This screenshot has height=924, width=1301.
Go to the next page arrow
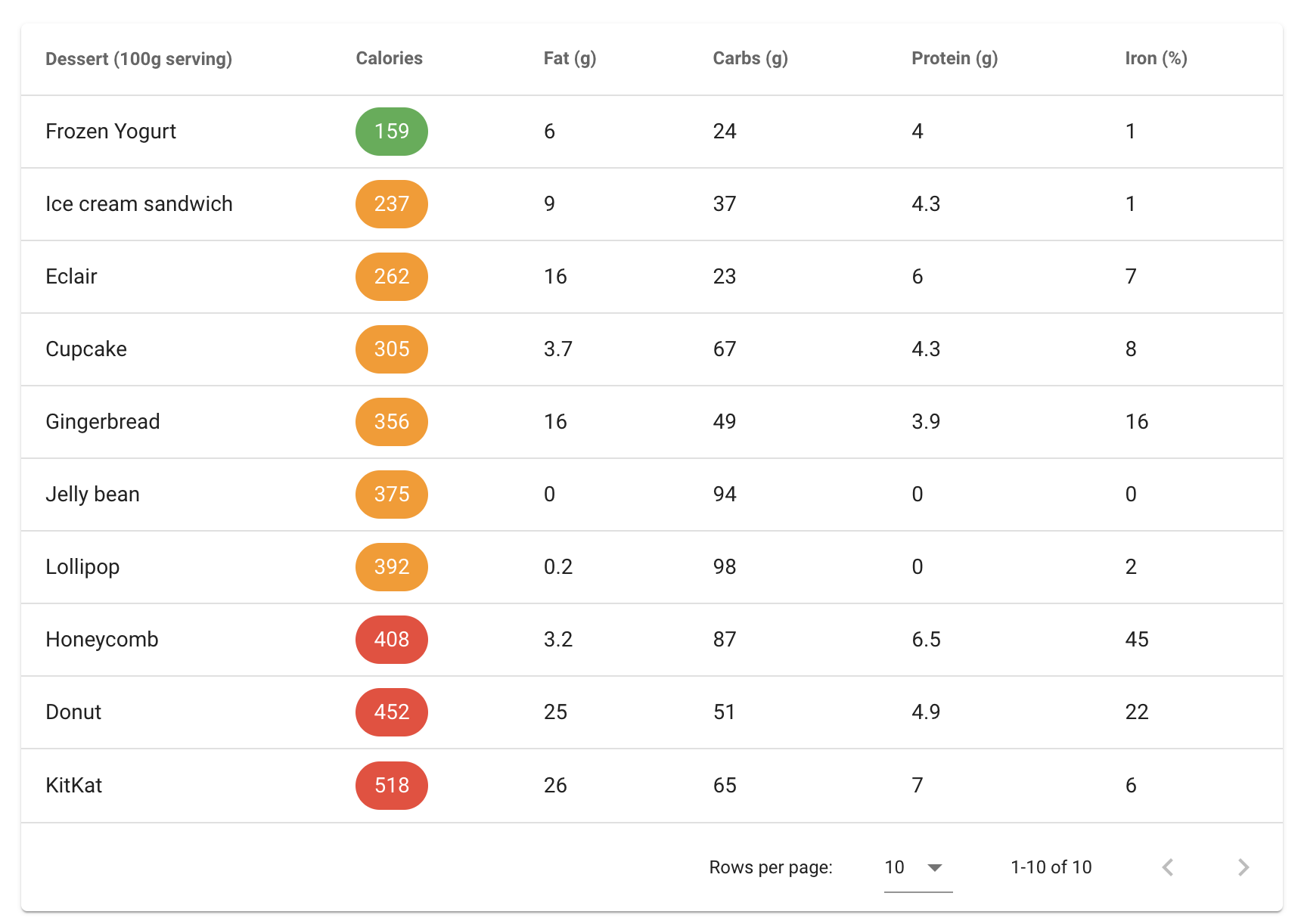tap(1243, 867)
